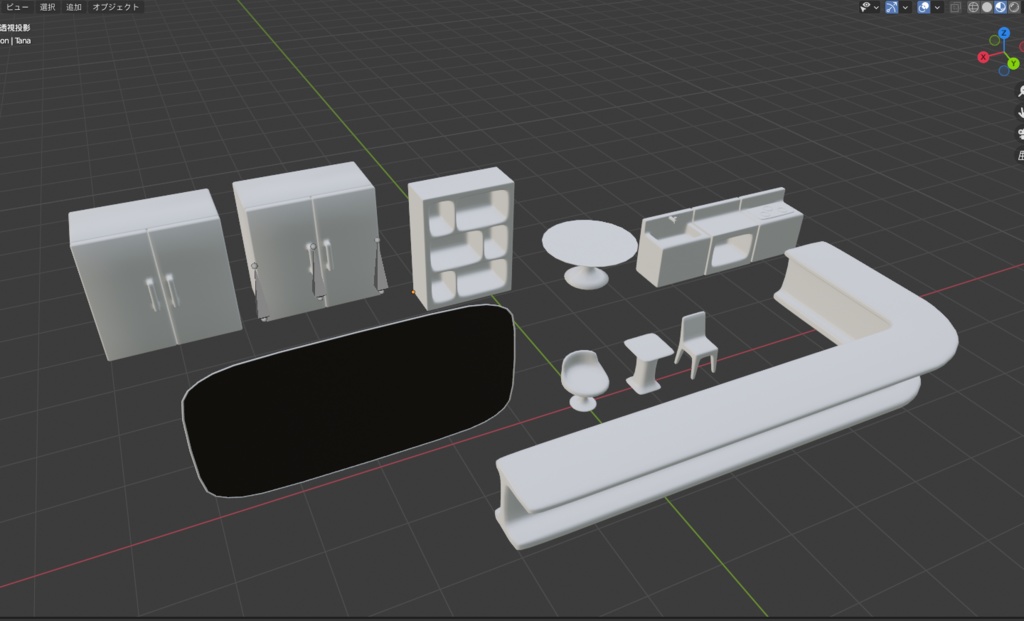Switch to rendered viewport shading
Screen dimensions: 1024x621
click(1014, 7)
